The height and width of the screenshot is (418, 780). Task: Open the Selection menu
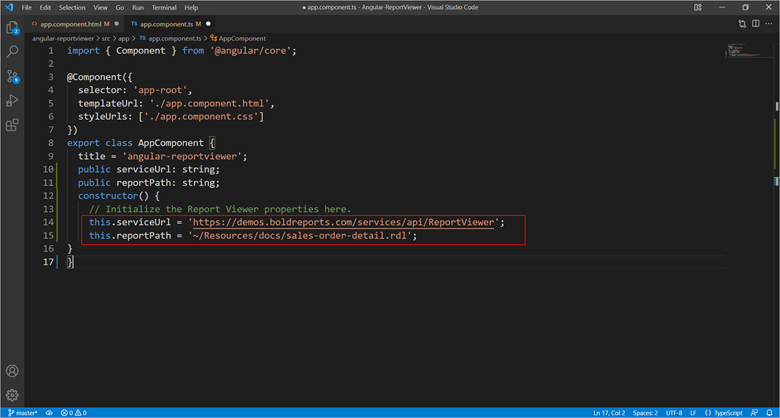[72, 7]
